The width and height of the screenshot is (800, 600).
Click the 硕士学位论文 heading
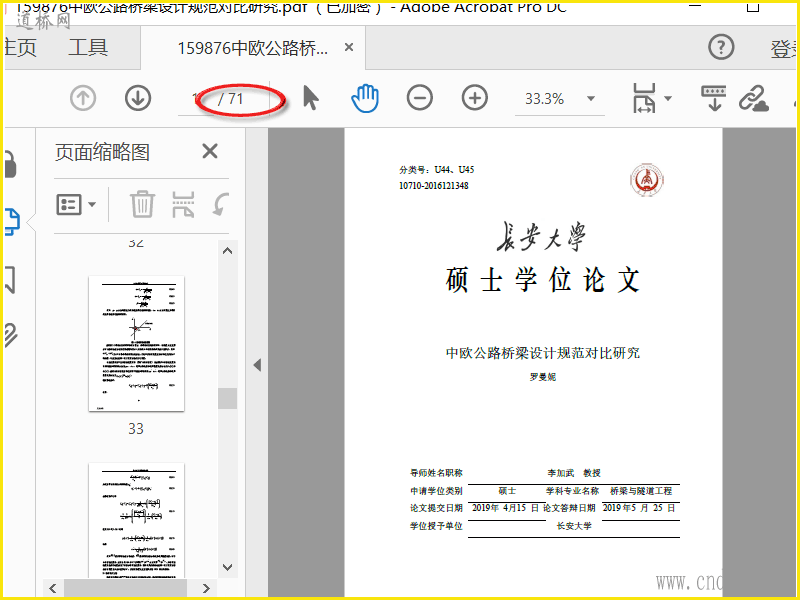tap(543, 280)
